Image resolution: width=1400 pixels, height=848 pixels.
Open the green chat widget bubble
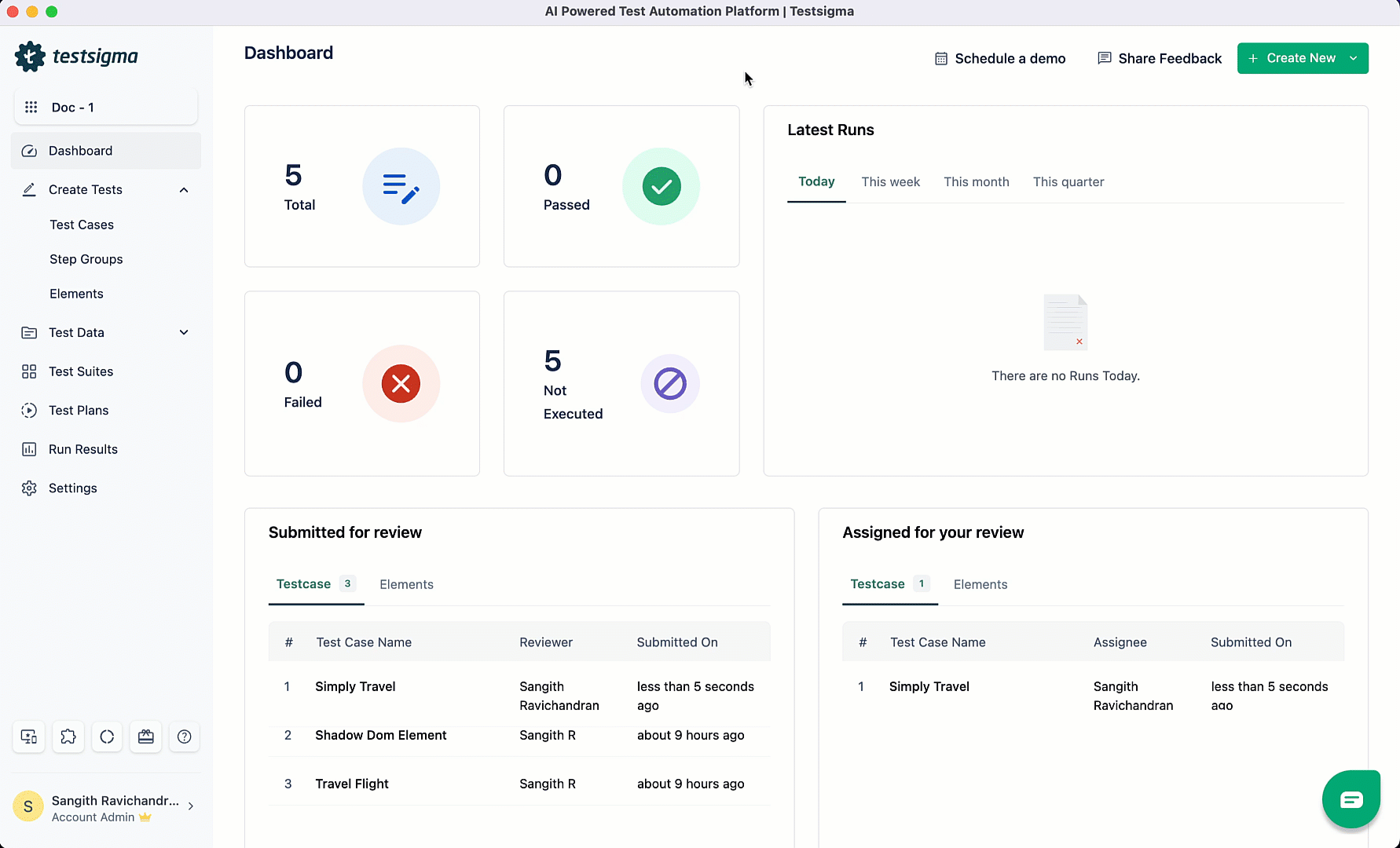point(1351,799)
